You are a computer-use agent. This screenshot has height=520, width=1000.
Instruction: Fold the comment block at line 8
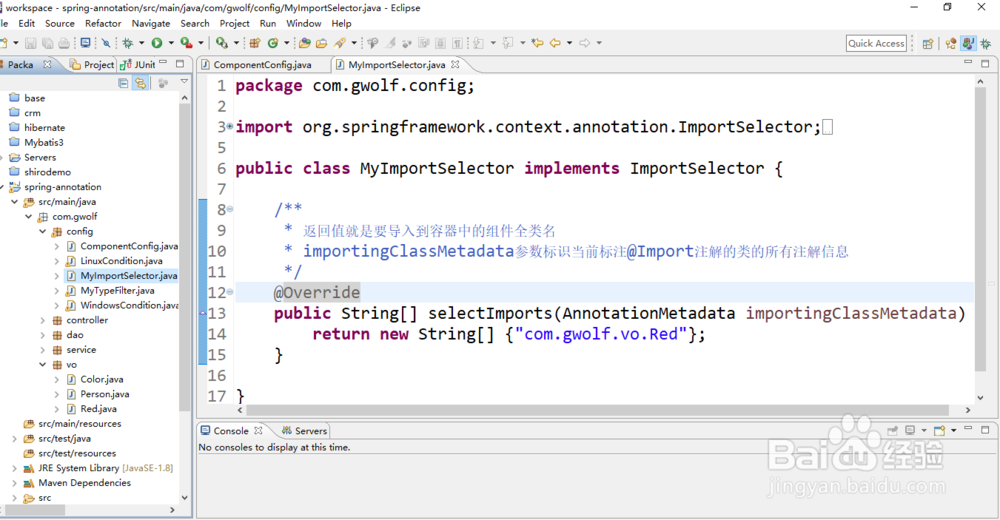point(230,209)
